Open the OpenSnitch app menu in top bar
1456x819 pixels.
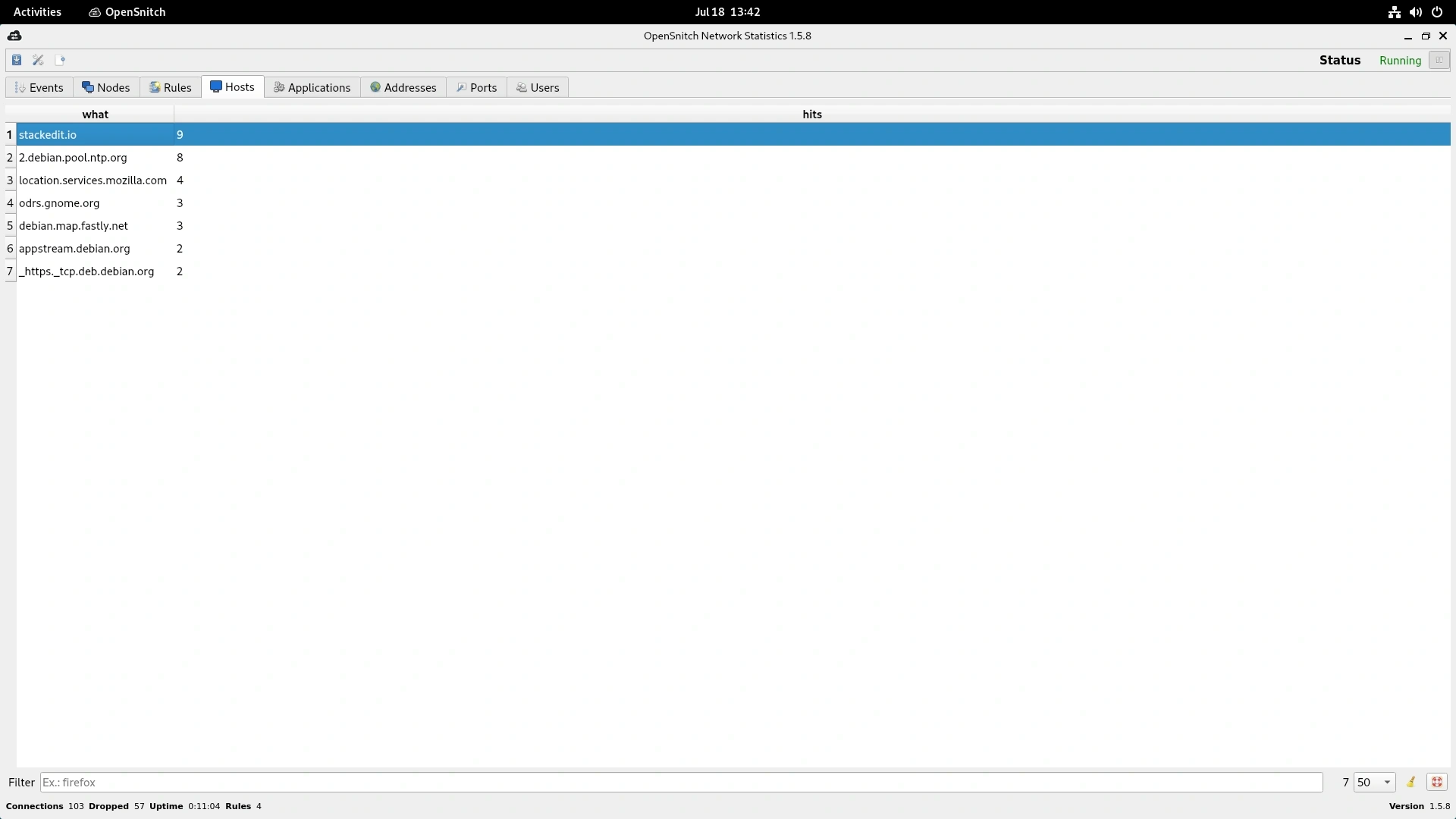tap(127, 12)
